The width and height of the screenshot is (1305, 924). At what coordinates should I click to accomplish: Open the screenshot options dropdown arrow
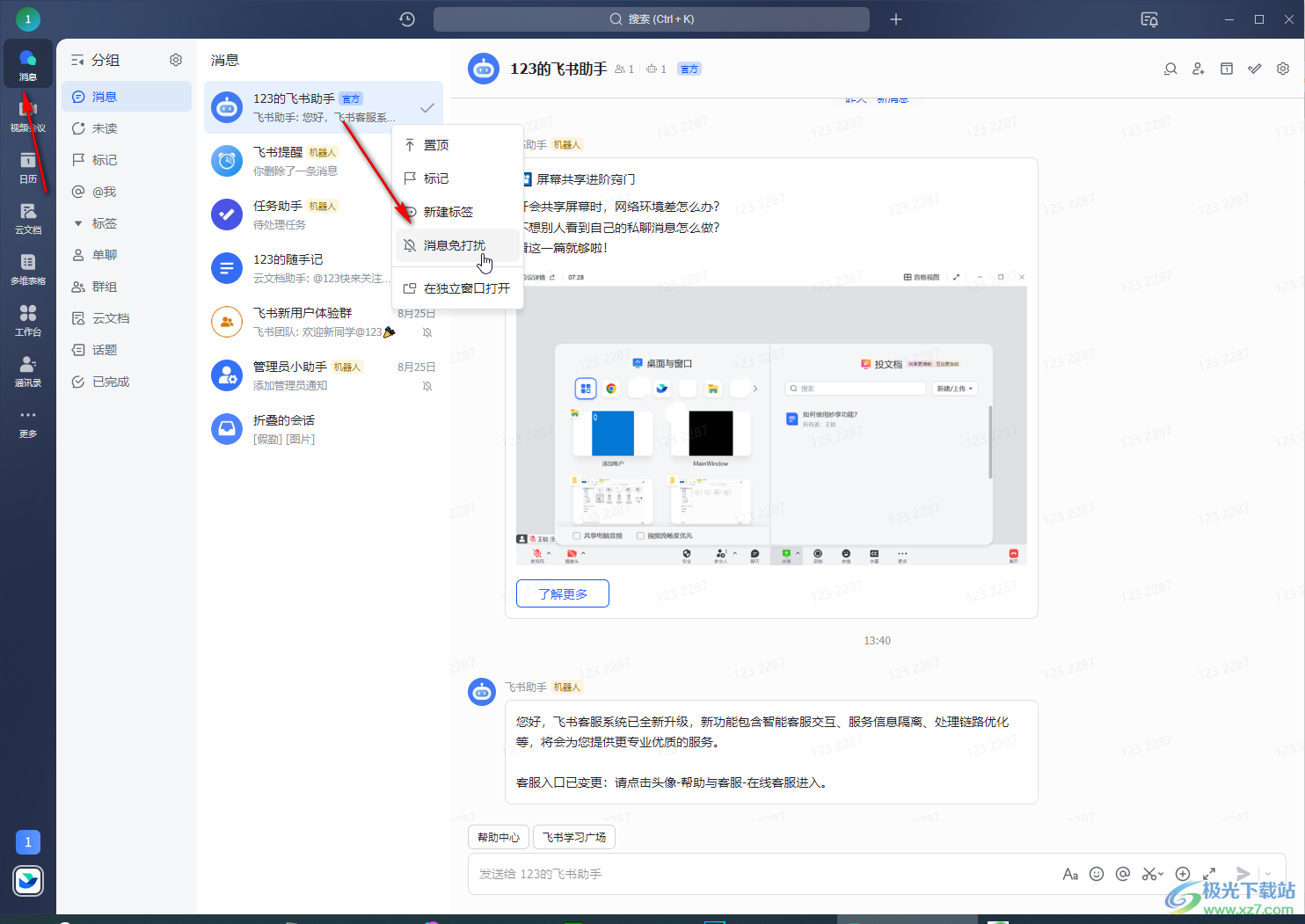tap(1161, 874)
